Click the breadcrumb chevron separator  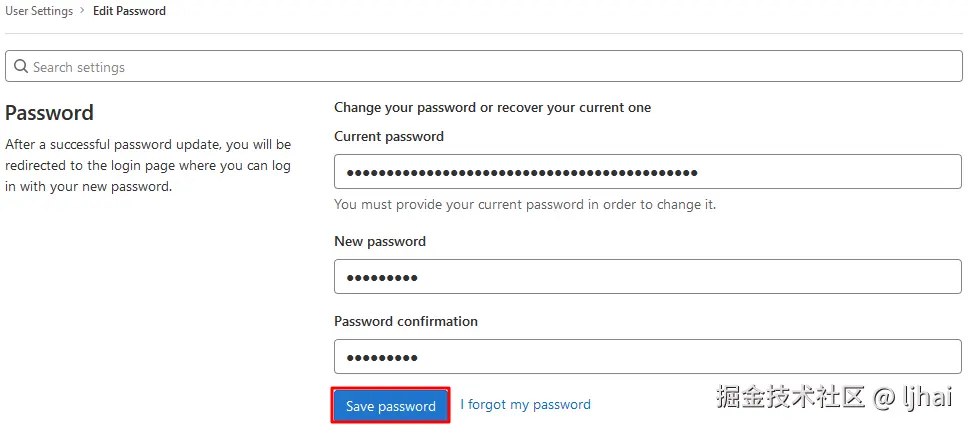pyautogui.click(x=84, y=11)
